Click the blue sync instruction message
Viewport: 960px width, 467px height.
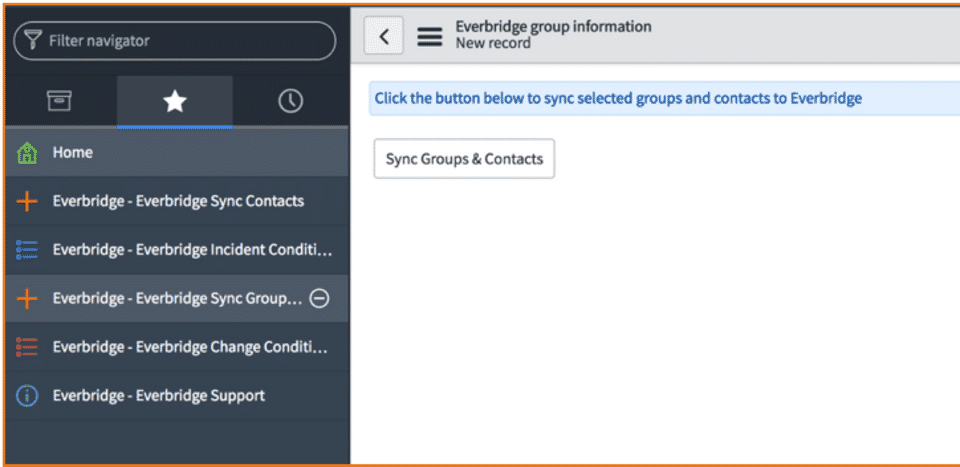coord(618,98)
